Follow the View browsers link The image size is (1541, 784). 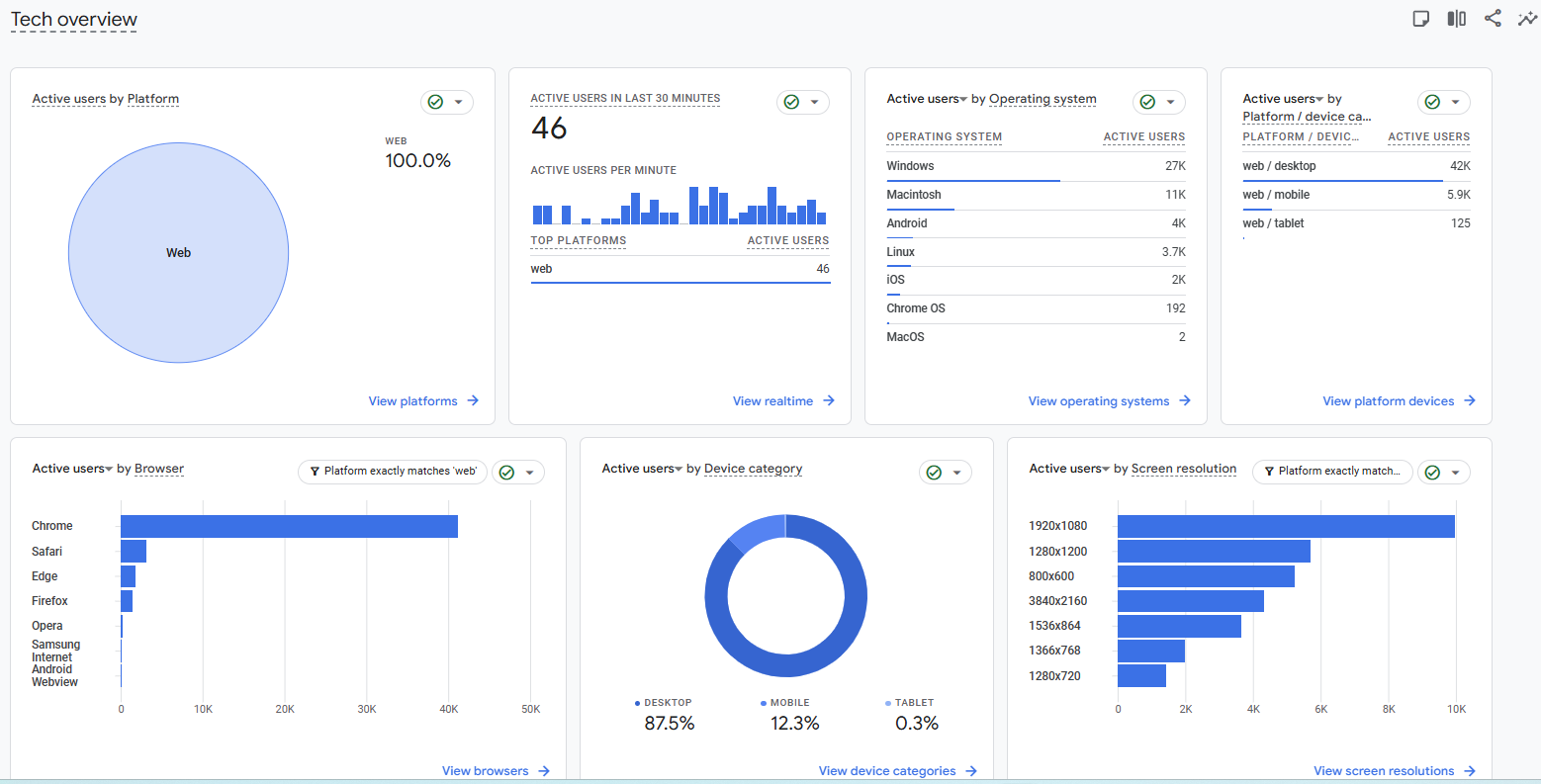pos(485,770)
